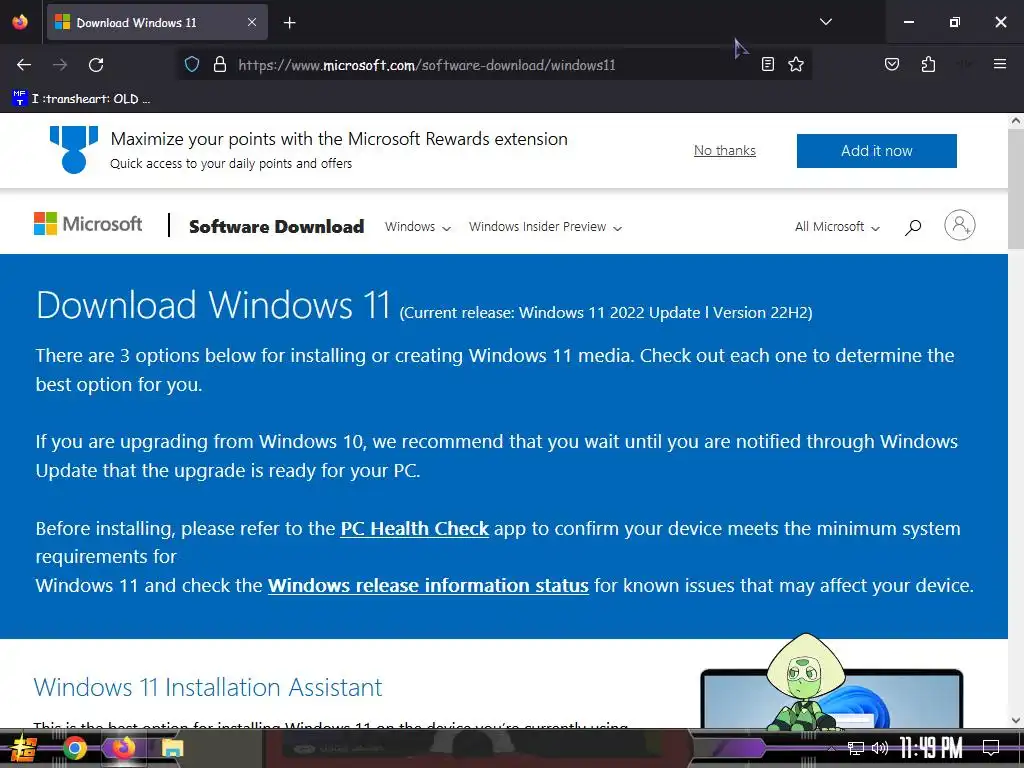The height and width of the screenshot is (768, 1024).
Task: List all tabs dropdown arrow
Action: (825, 22)
